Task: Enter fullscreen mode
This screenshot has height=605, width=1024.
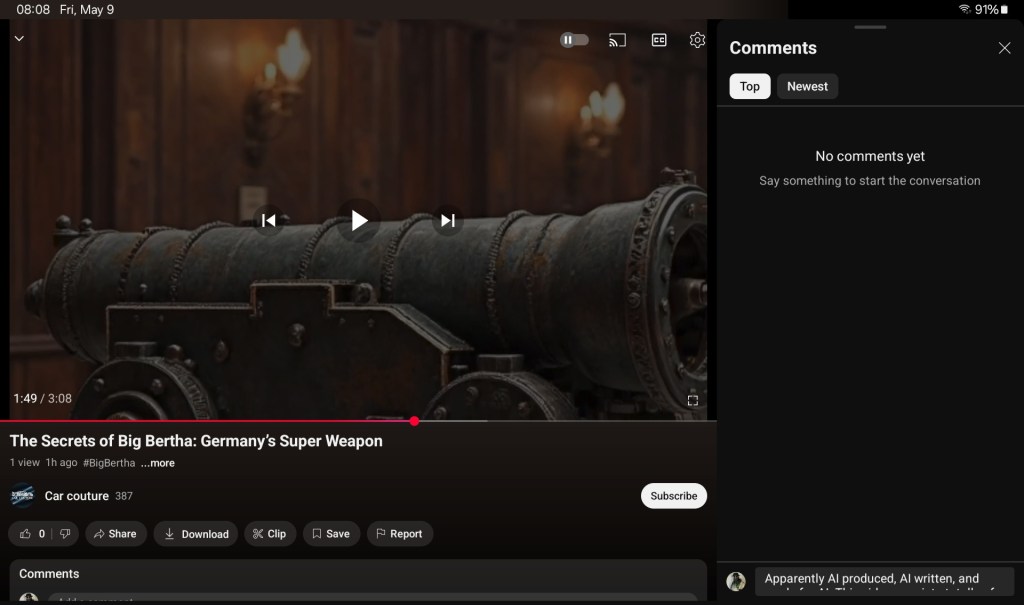Action: pos(692,400)
